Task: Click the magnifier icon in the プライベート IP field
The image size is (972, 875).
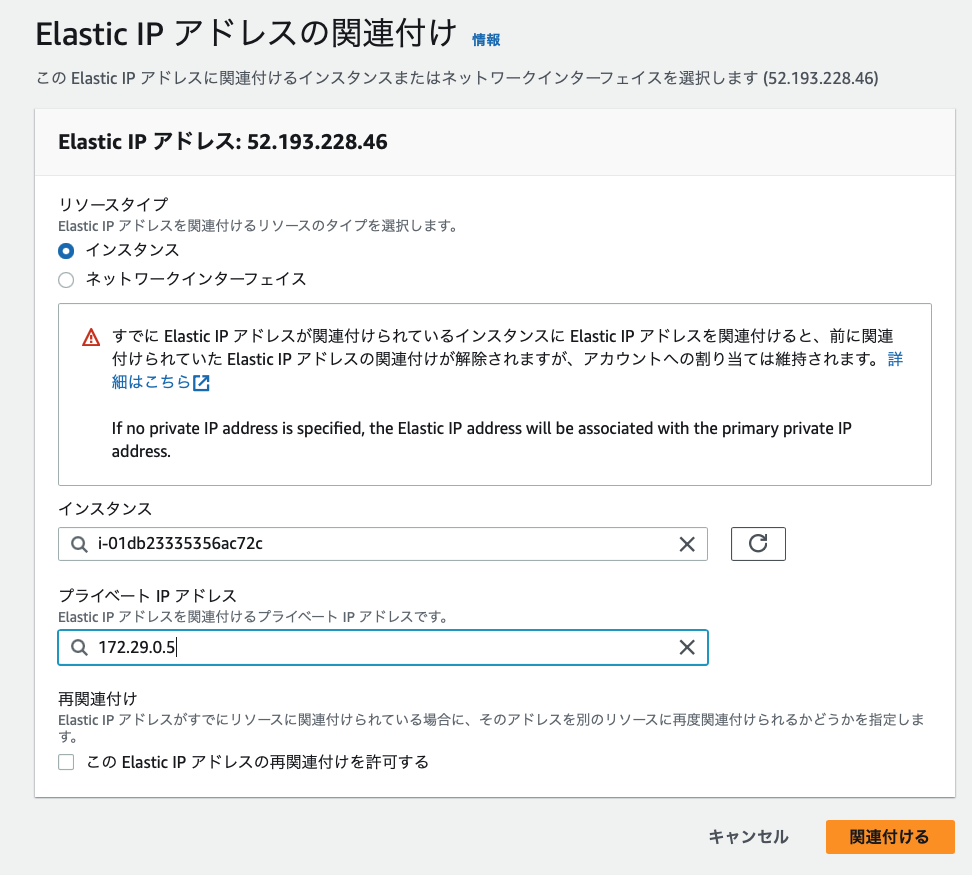Action: click(79, 648)
